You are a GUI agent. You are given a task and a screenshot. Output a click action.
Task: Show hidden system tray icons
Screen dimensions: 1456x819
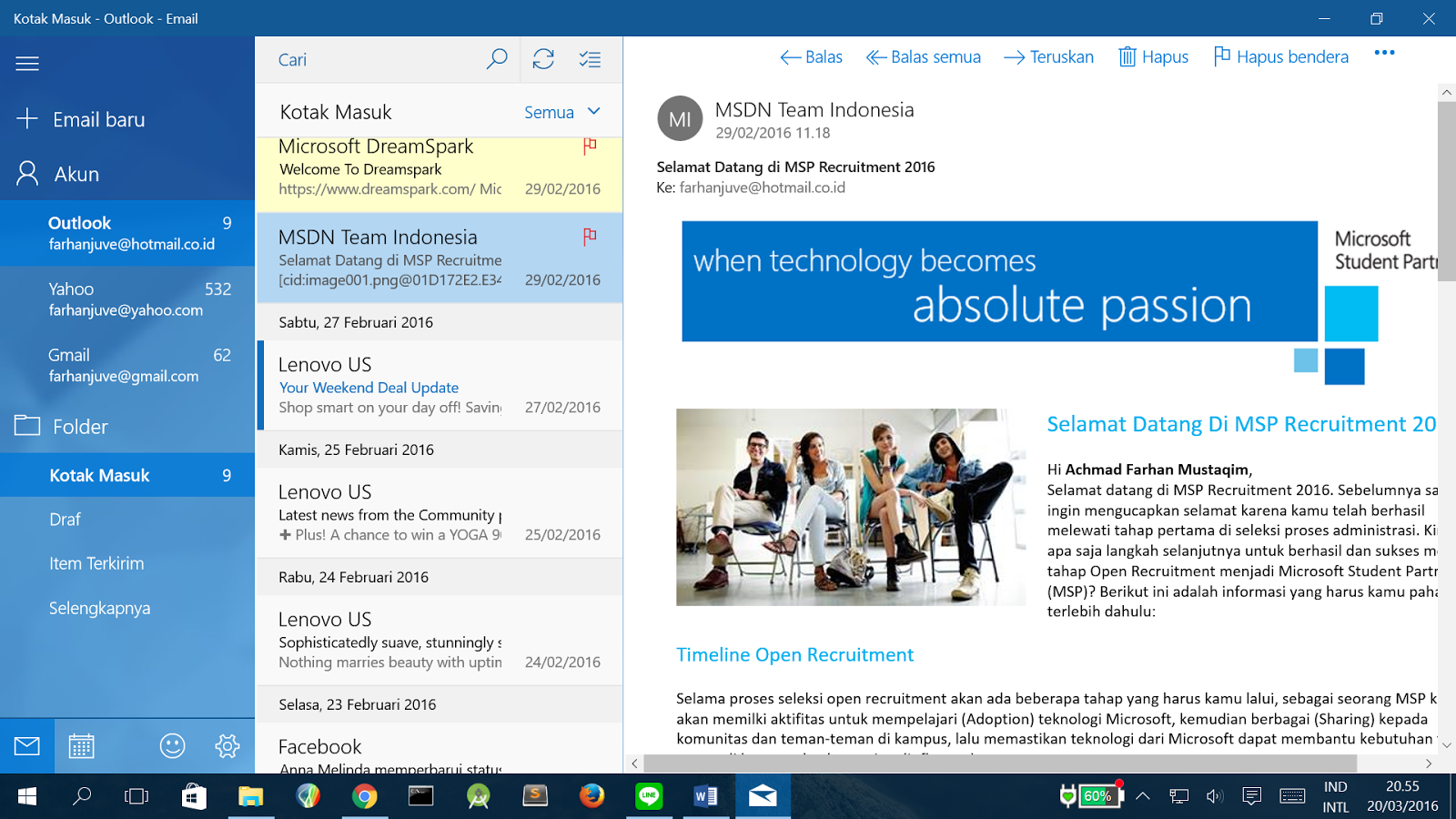coord(1143,796)
